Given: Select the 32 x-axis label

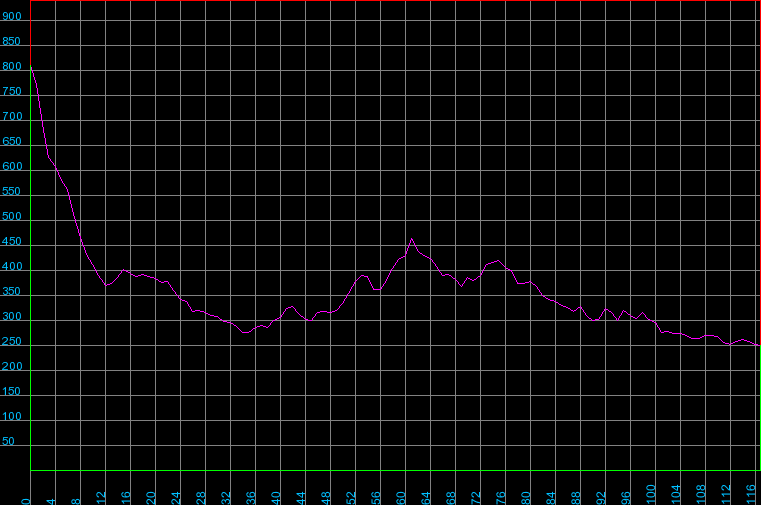Looking at the screenshot, I should click(226, 498).
